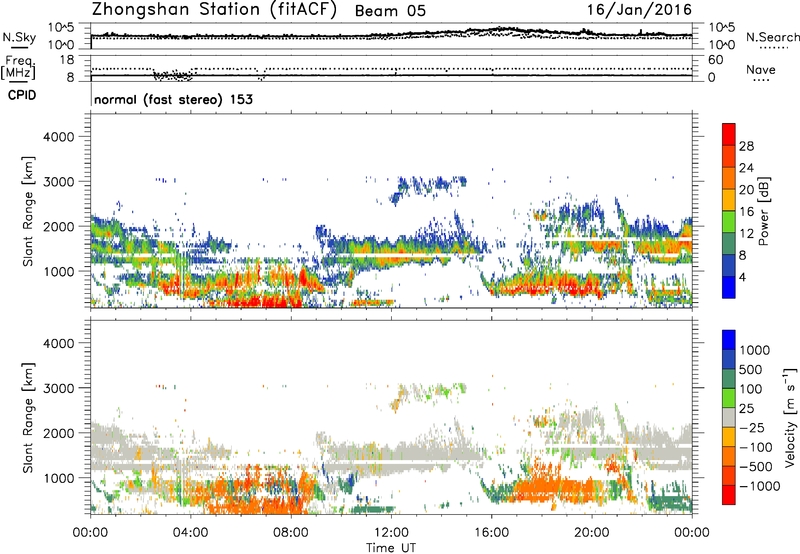Click the '1000' tick on velocity colorbar
The width and height of the screenshot is (800, 554).
tap(755, 350)
